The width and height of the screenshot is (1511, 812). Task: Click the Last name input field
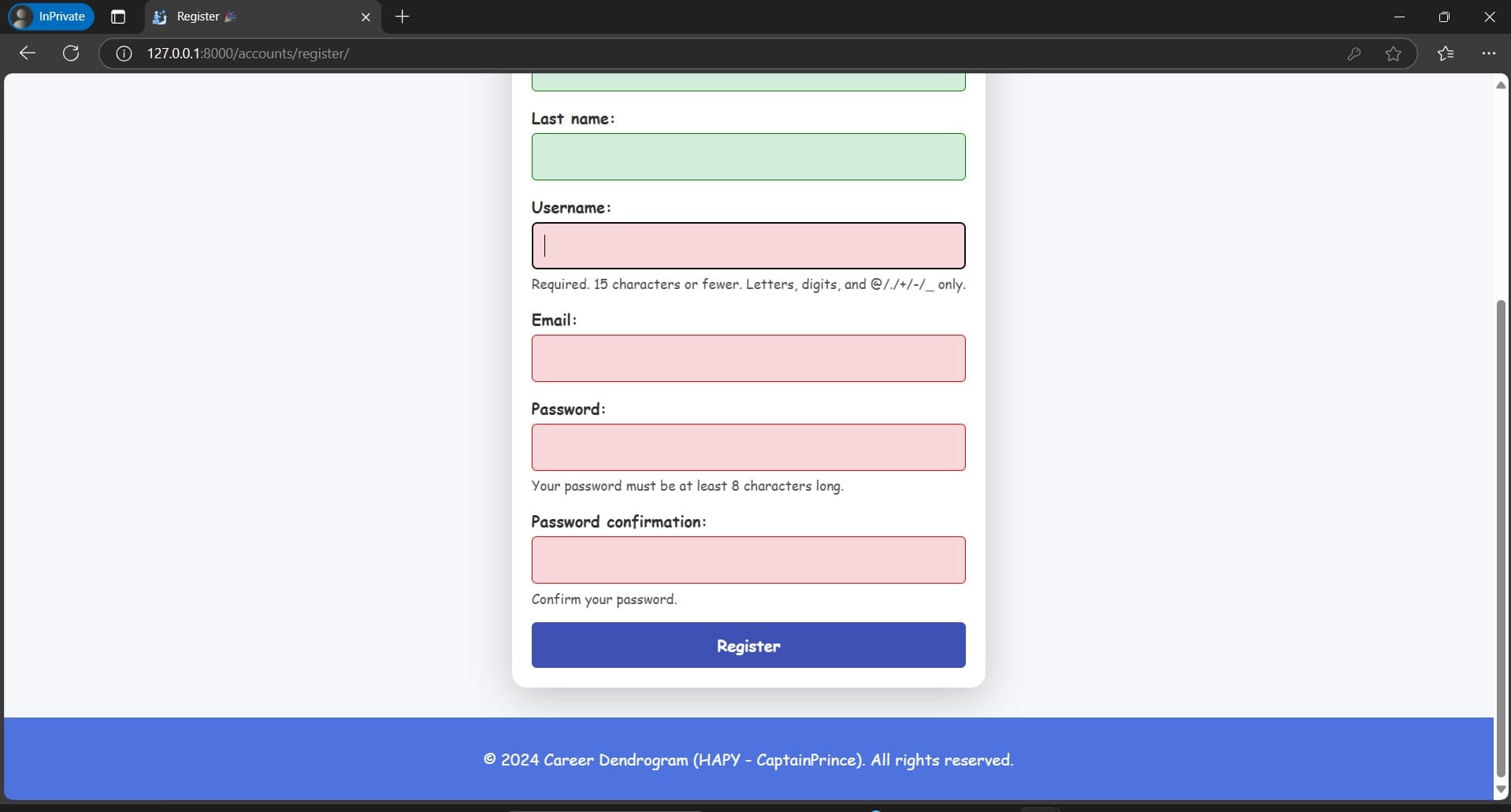coord(748,157)
